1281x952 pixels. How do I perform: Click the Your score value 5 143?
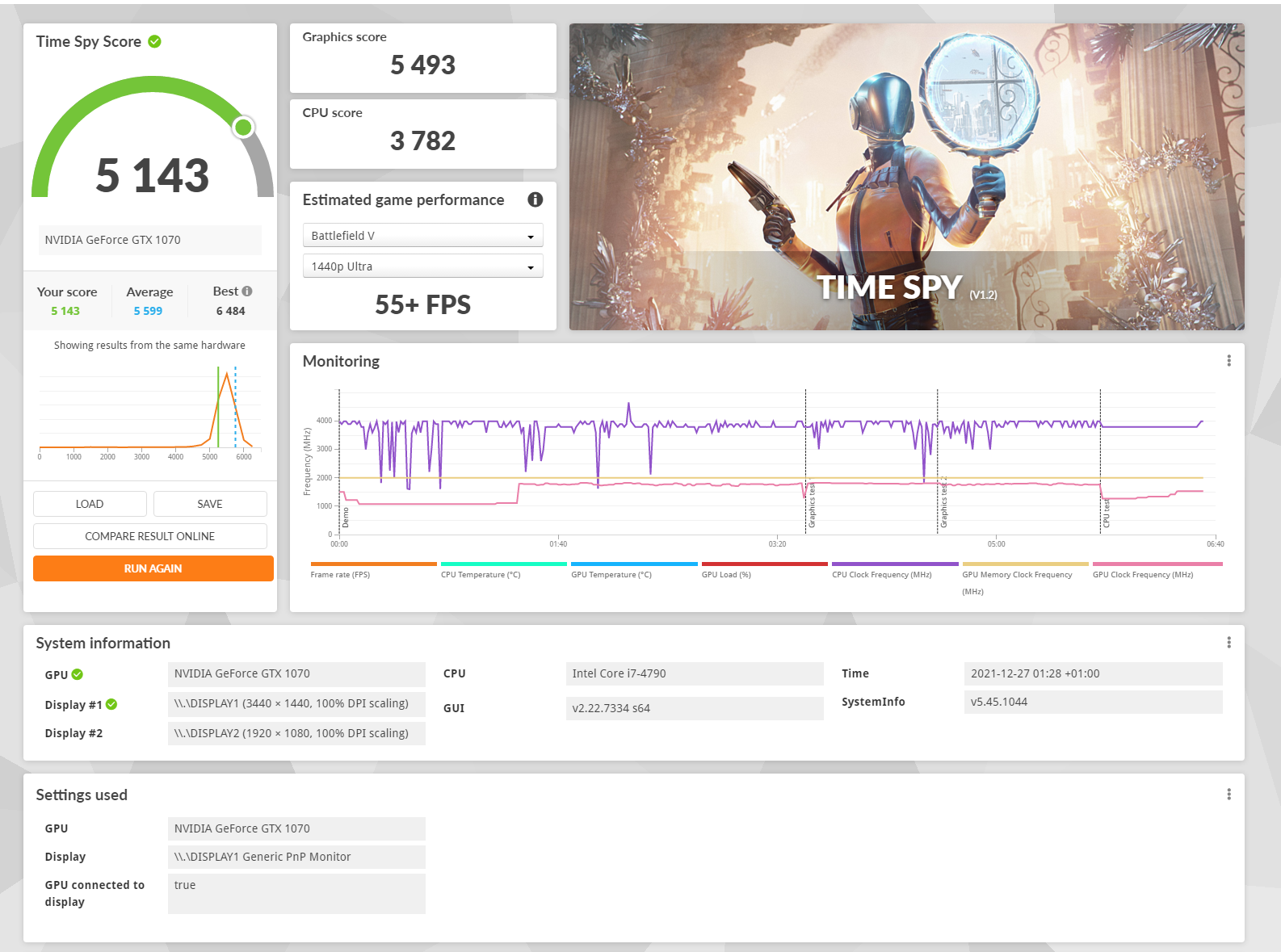[65, 311]
